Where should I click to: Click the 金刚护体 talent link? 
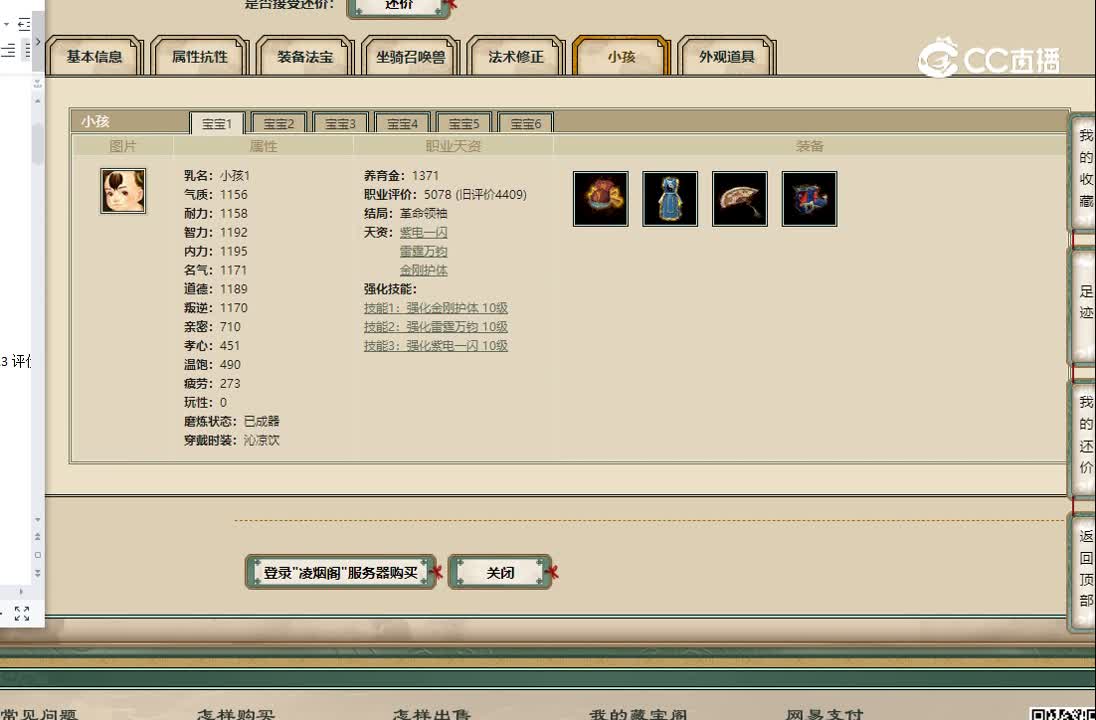point(424,270)
